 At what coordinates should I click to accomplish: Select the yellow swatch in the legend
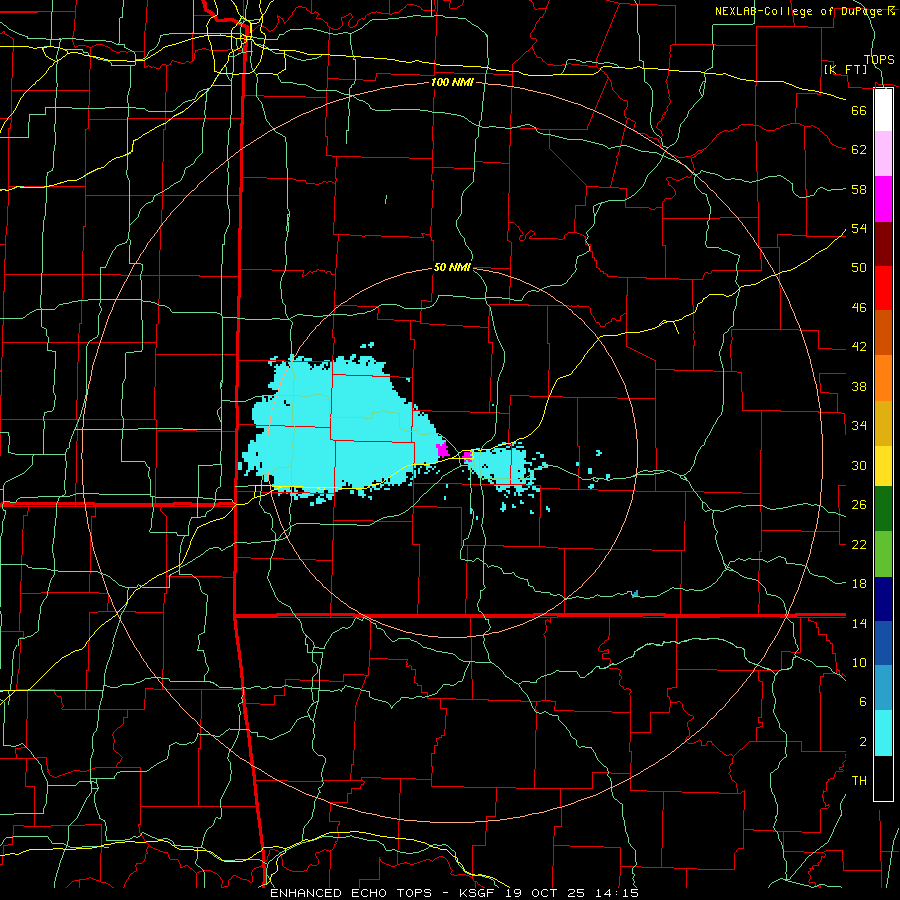[x=883, y=466]
